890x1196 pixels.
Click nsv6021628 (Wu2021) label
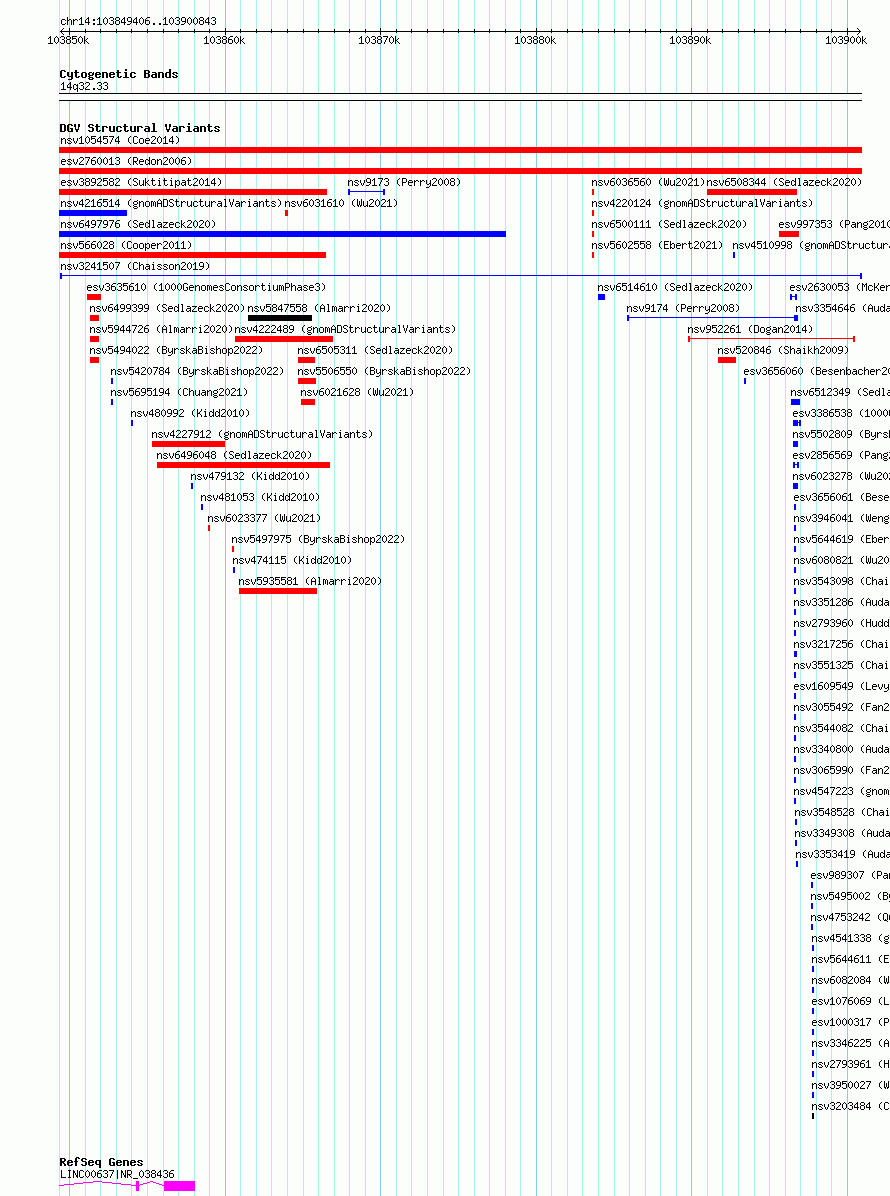357,392
